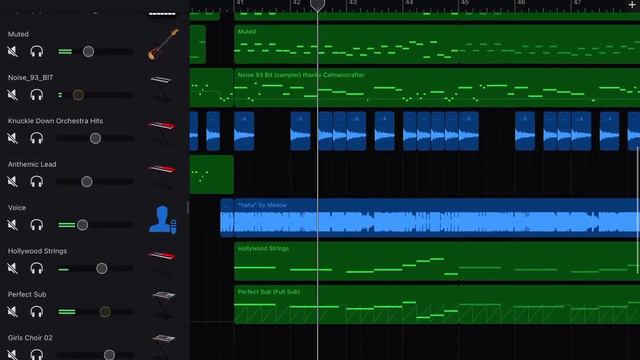Solo the Muted bass track
The image size is (640, 360).
(x=37, y=51)
